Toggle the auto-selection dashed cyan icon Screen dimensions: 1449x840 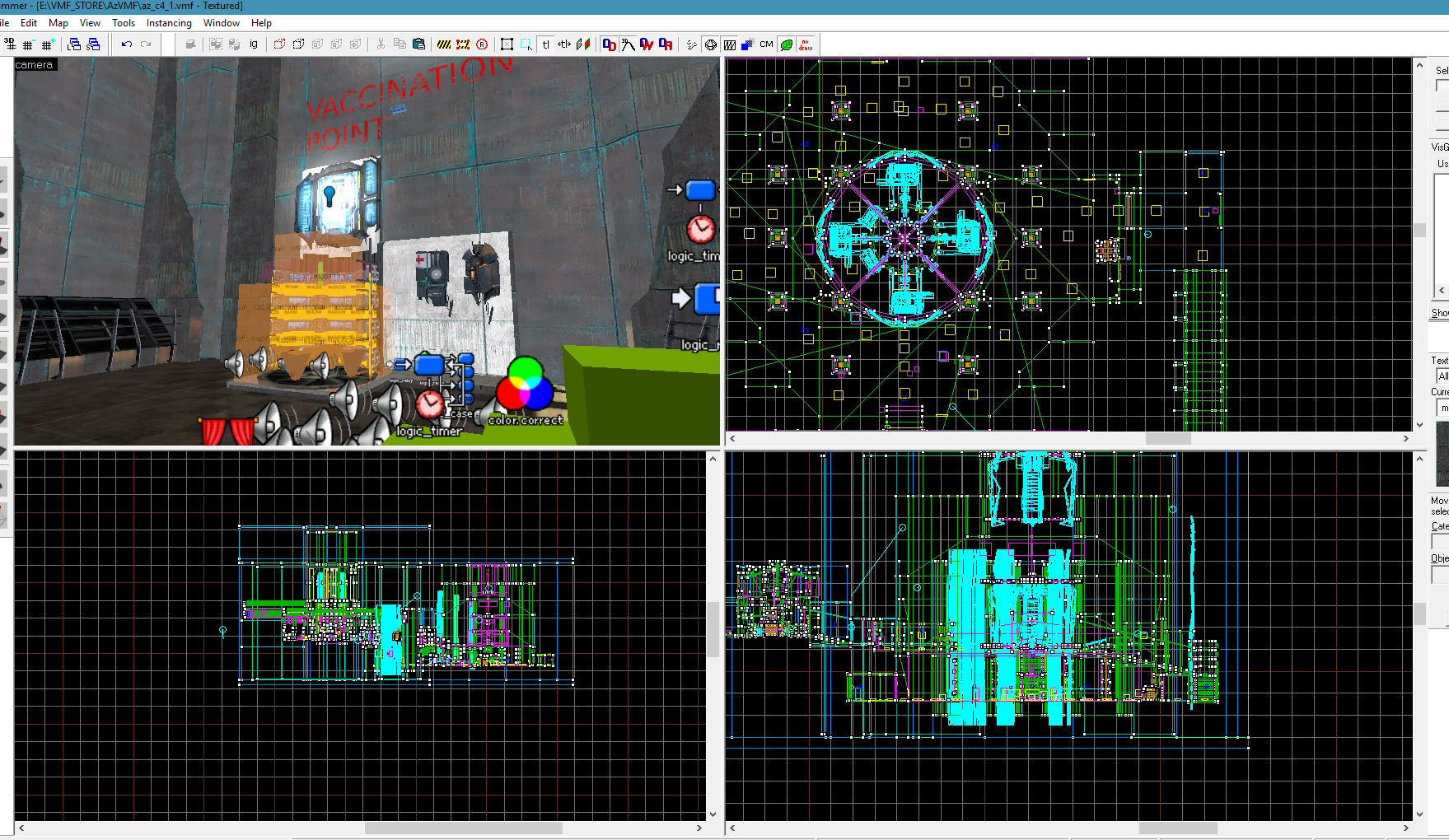pyautogui.click(x=526, y=44)
